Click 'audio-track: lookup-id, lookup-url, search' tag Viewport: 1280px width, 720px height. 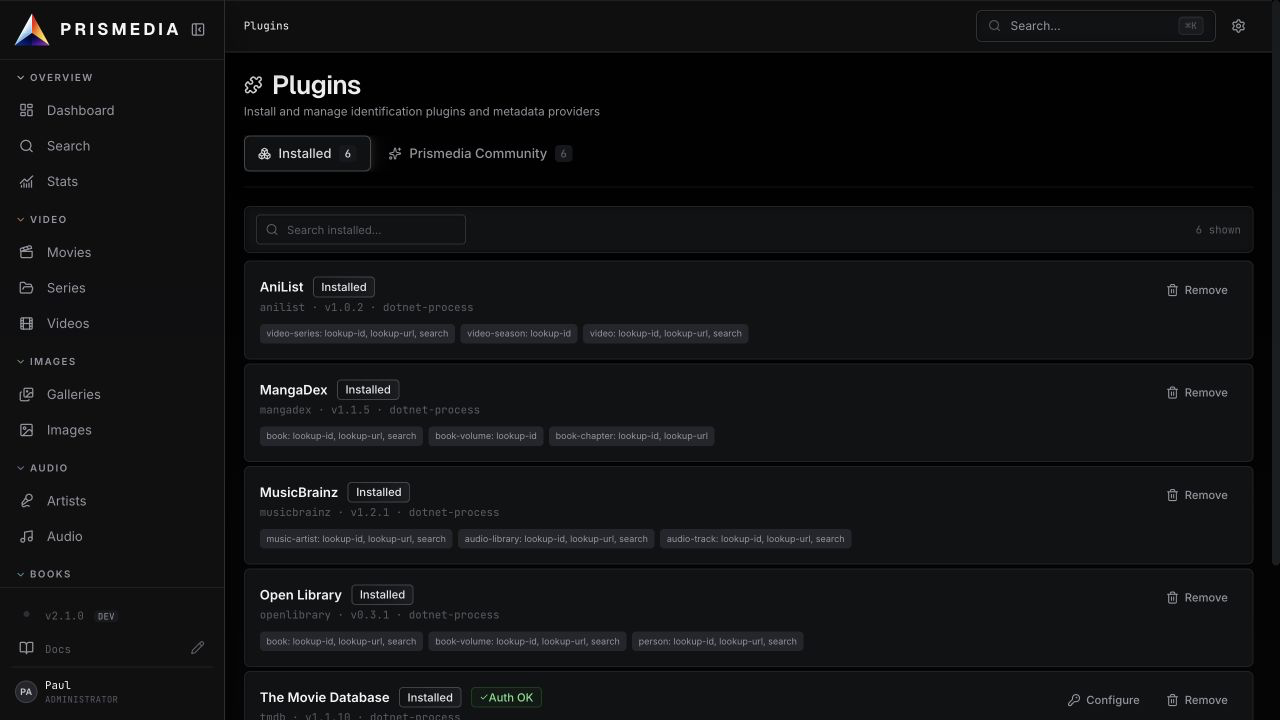(x=755, y=539)
